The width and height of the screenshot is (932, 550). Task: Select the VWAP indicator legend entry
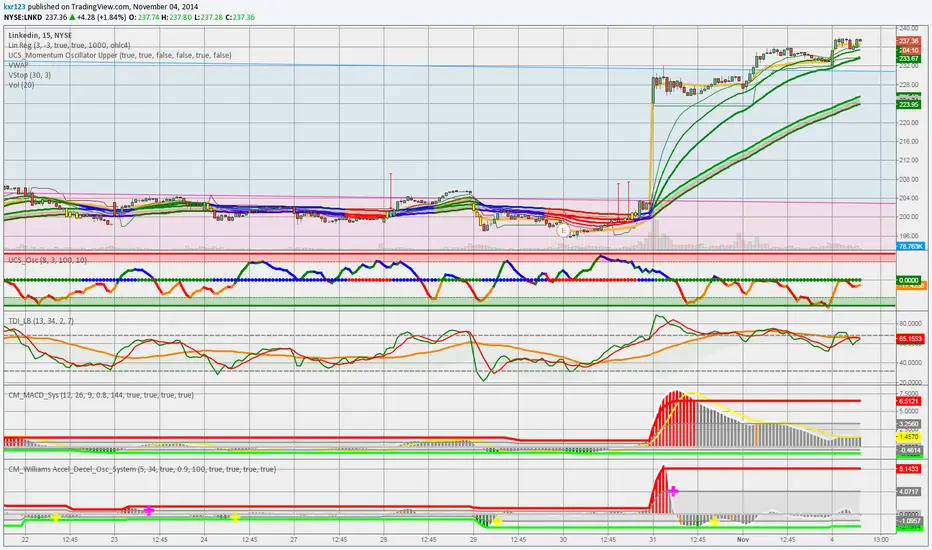pyautogui.click(x=20, y=65)
